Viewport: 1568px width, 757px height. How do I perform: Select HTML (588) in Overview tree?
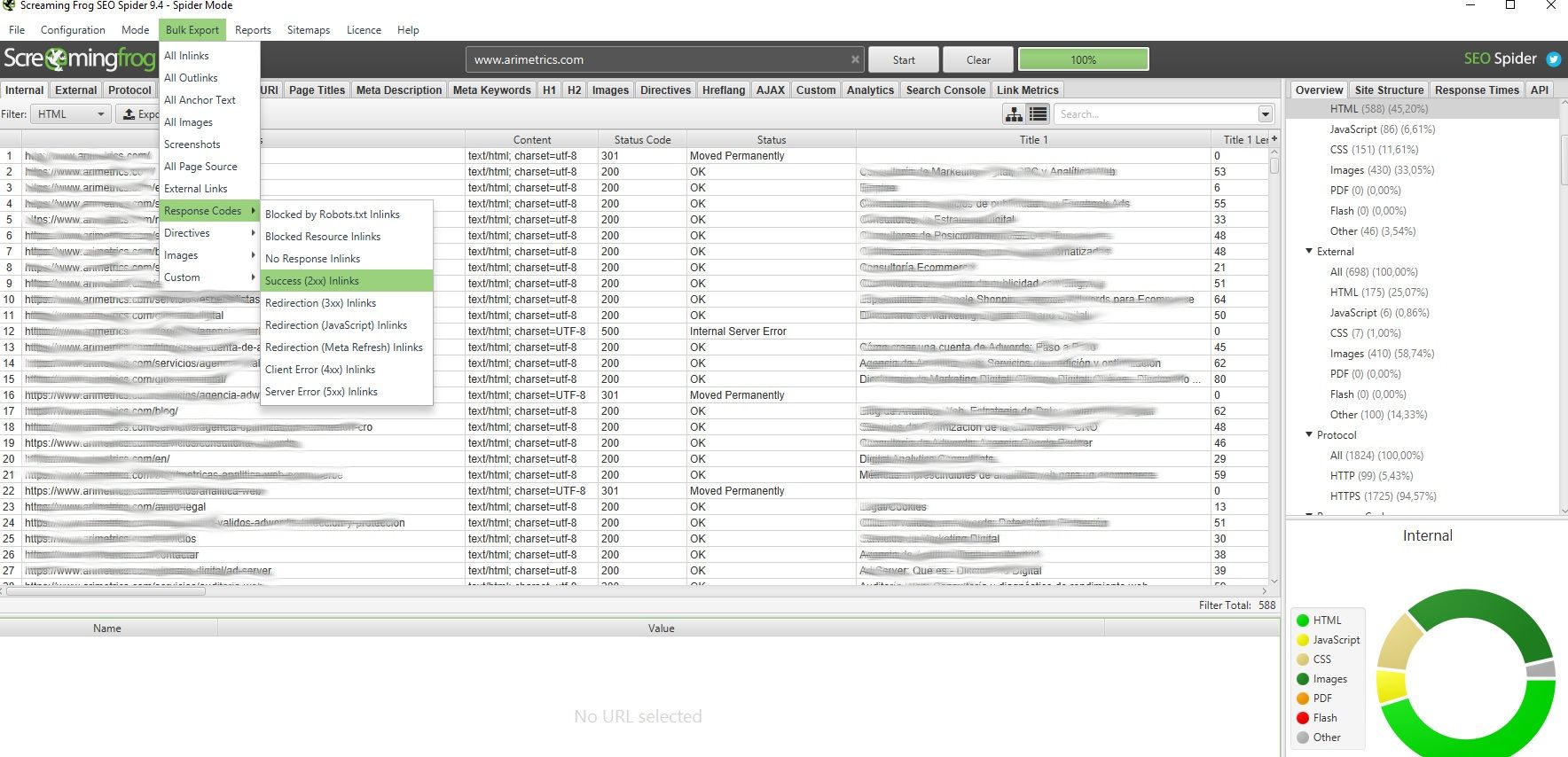(1379, 109)
